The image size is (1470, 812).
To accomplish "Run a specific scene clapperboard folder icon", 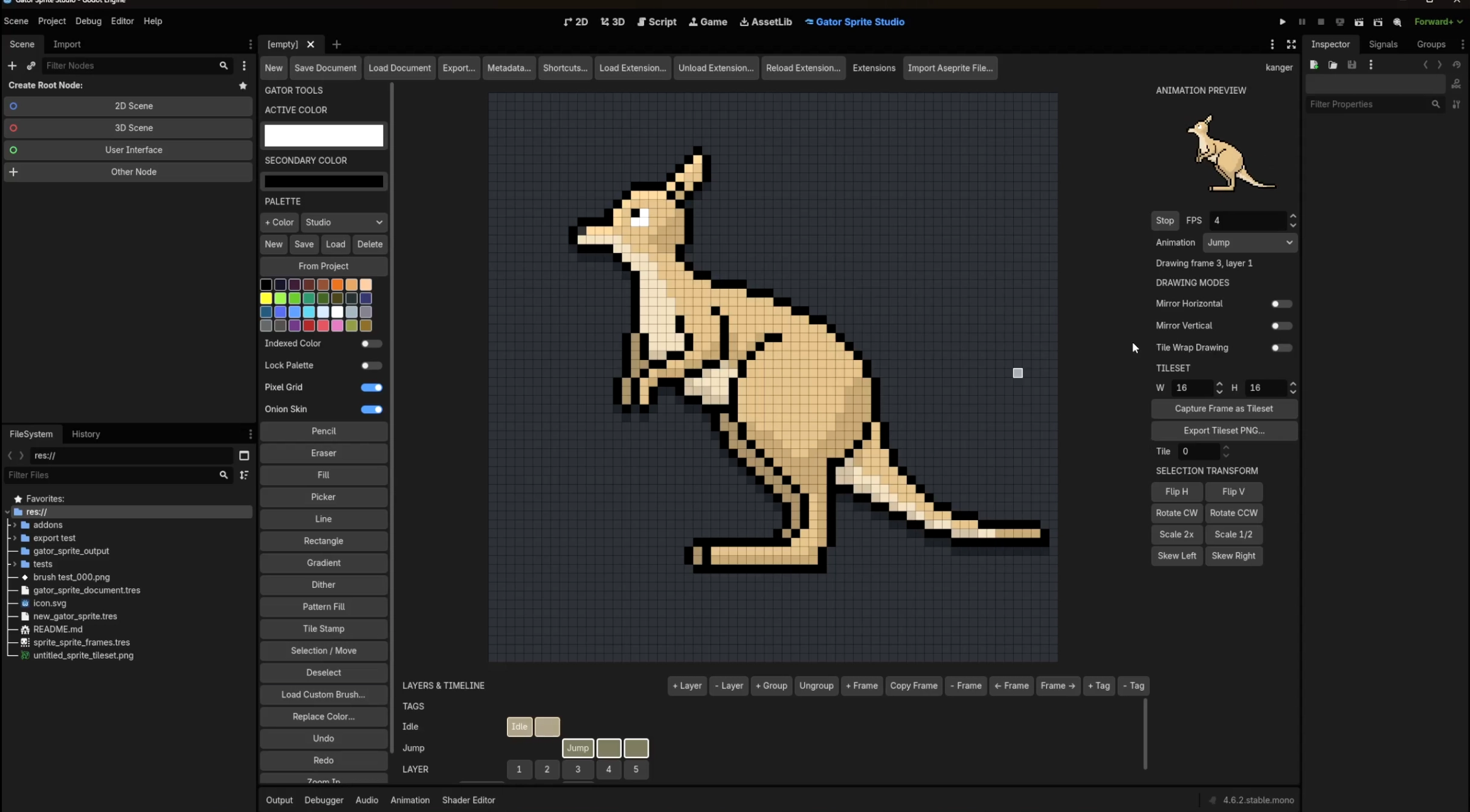I will [x=1378, y=22].
